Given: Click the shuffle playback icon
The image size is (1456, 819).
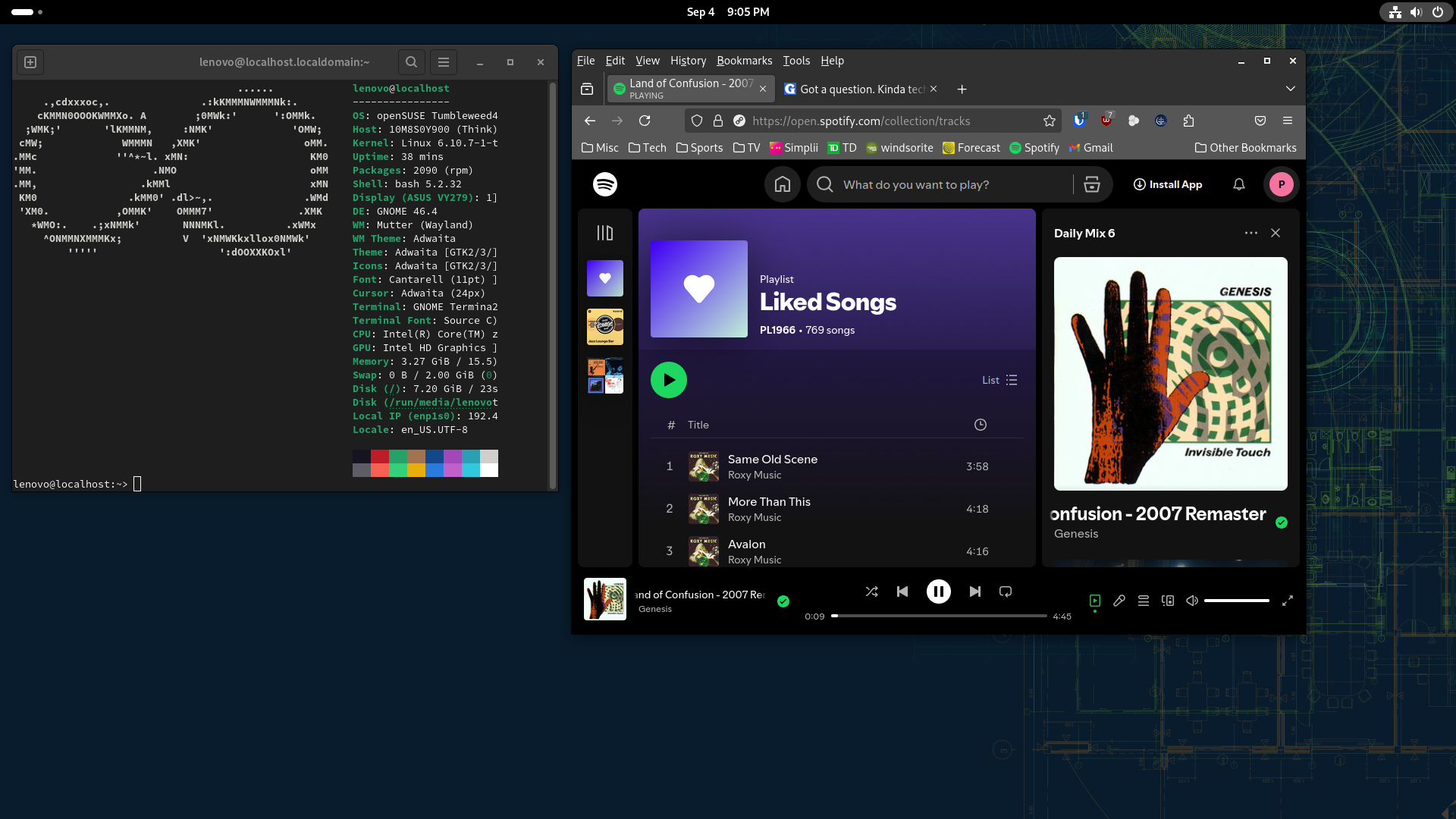Looking at the screenshot, I should tap(871, 591).
